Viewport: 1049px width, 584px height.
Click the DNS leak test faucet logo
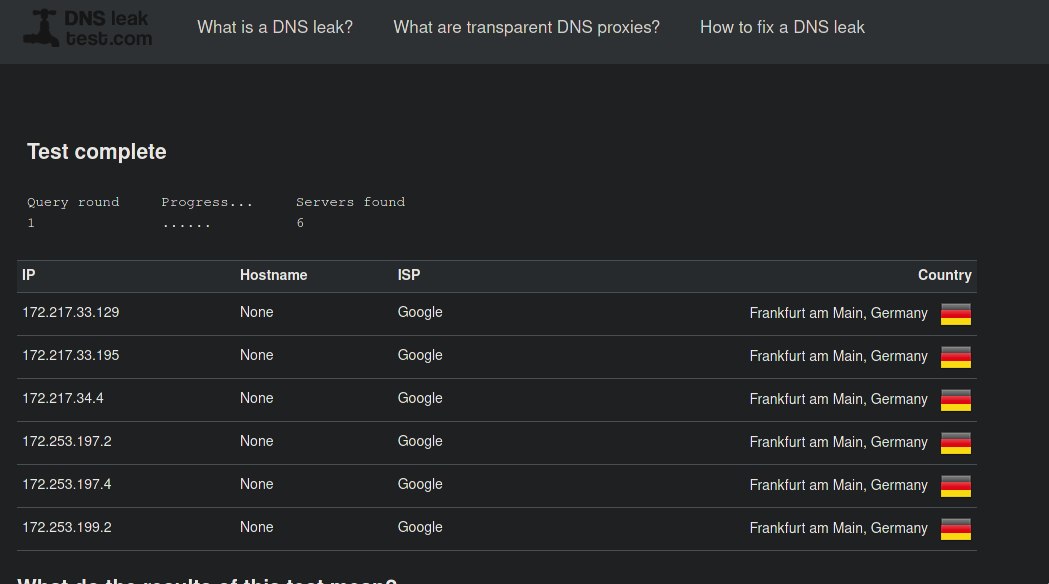(41, 28)
